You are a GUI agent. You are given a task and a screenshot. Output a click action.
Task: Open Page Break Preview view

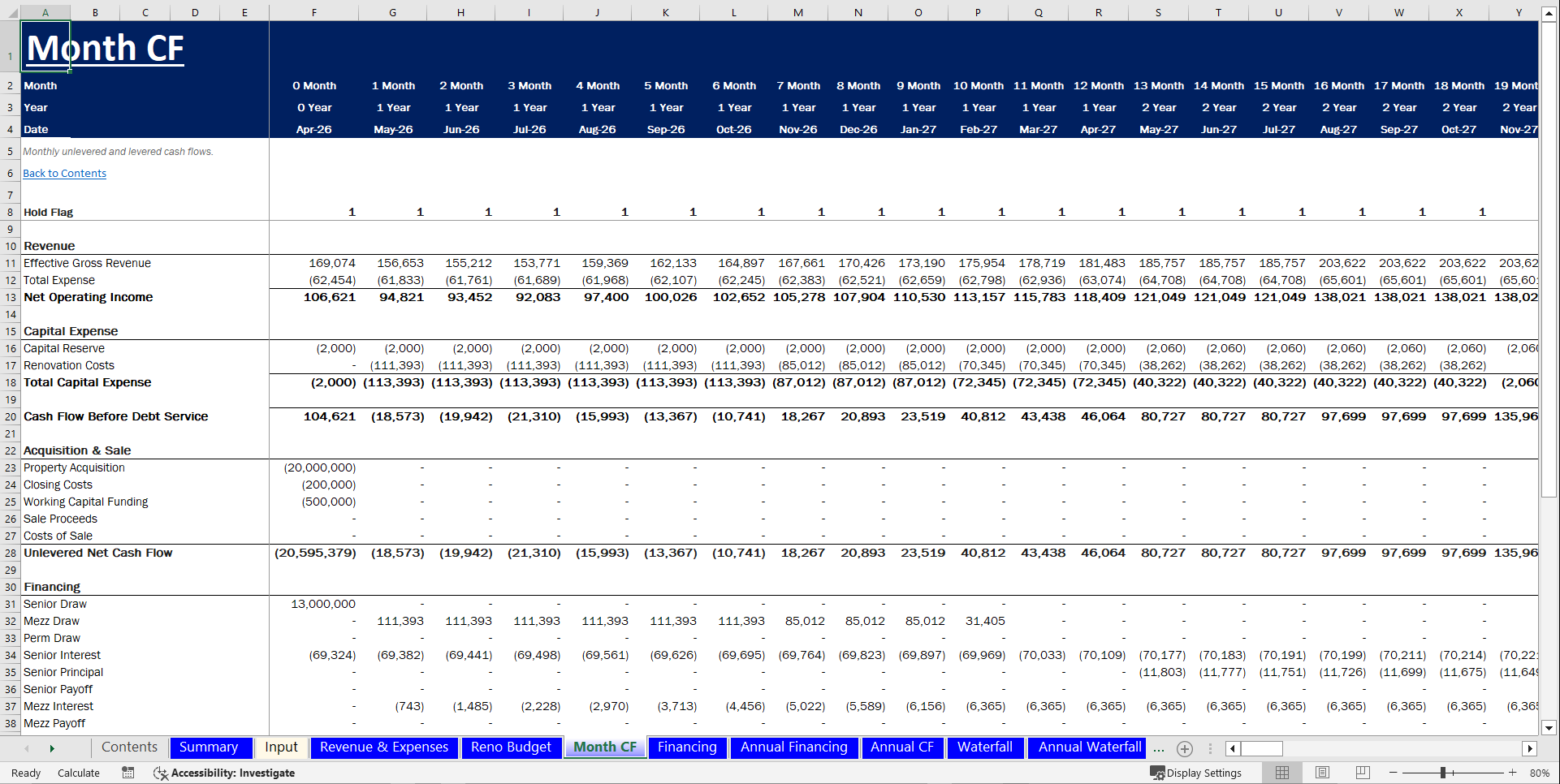tap(1362, 772)
